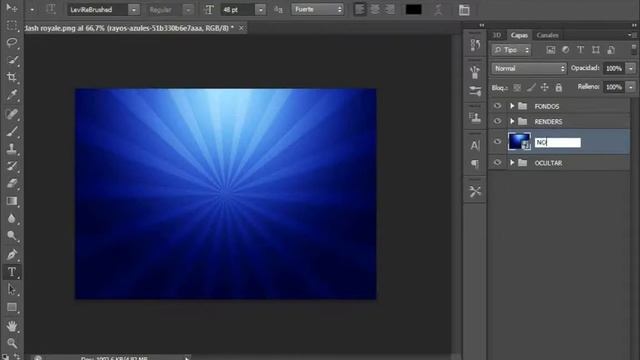The width and height of the screenshot is (640, 360).
Task: Select the History Brush tool
Action: [x=12, y=166]
